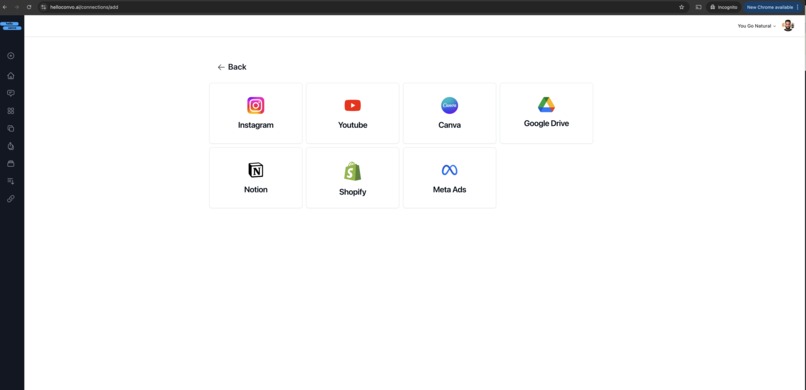Reload the page with the refresh icon
The height and width of the screenshot is (390, 806).
click(x=29, y=7)
